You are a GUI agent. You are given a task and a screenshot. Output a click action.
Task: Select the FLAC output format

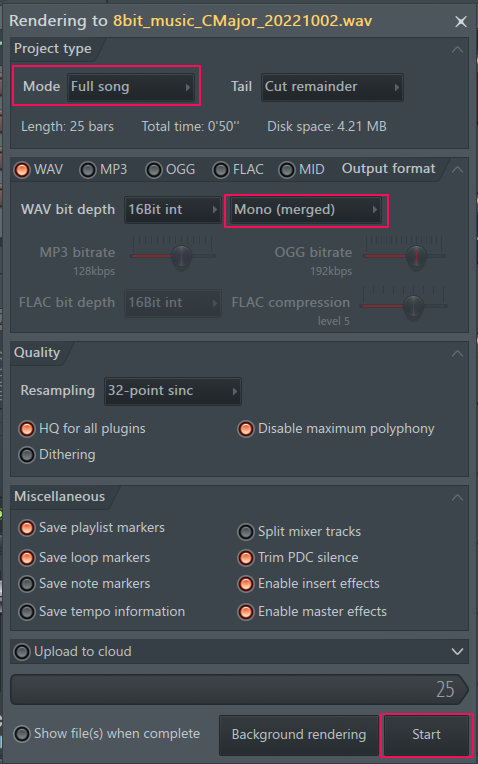[x=221, y=170]
